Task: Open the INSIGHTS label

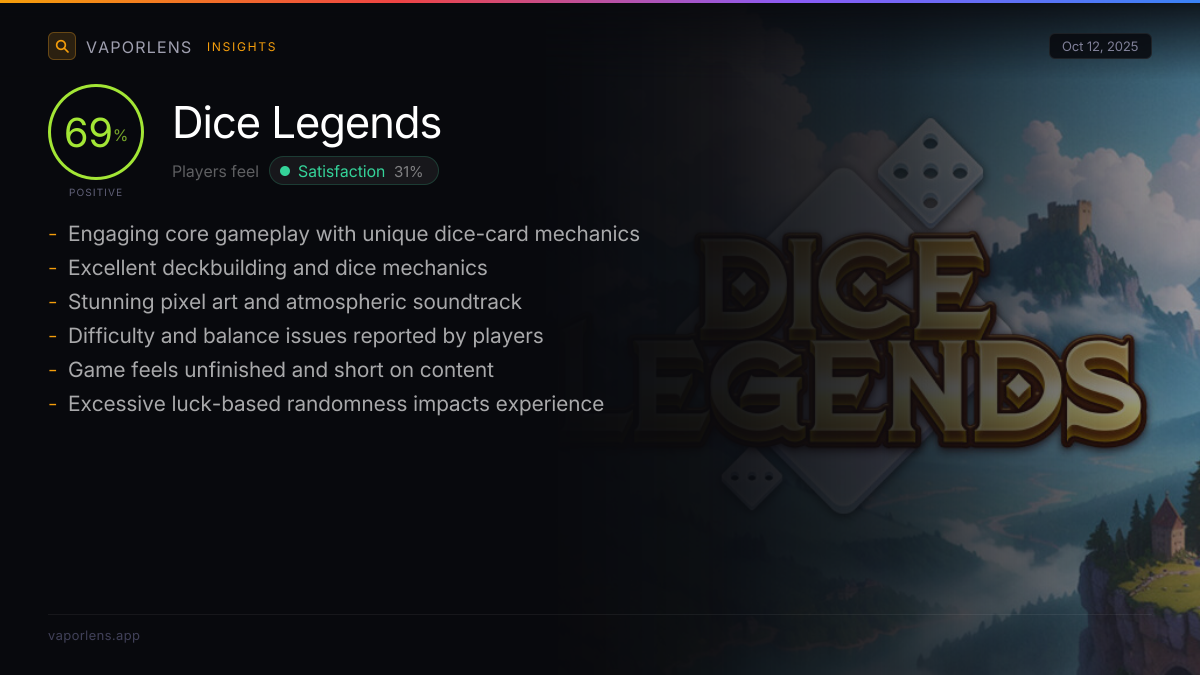Action: pos(241,47)
